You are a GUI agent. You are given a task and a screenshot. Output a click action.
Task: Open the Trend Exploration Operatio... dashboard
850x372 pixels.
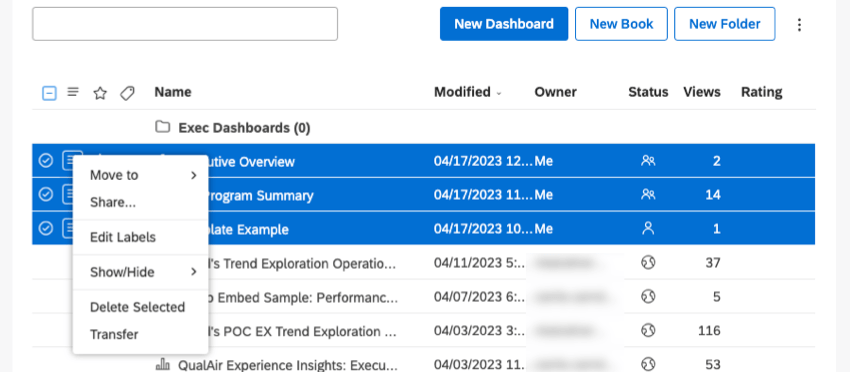pyautogui.click(x=302, y=264)
